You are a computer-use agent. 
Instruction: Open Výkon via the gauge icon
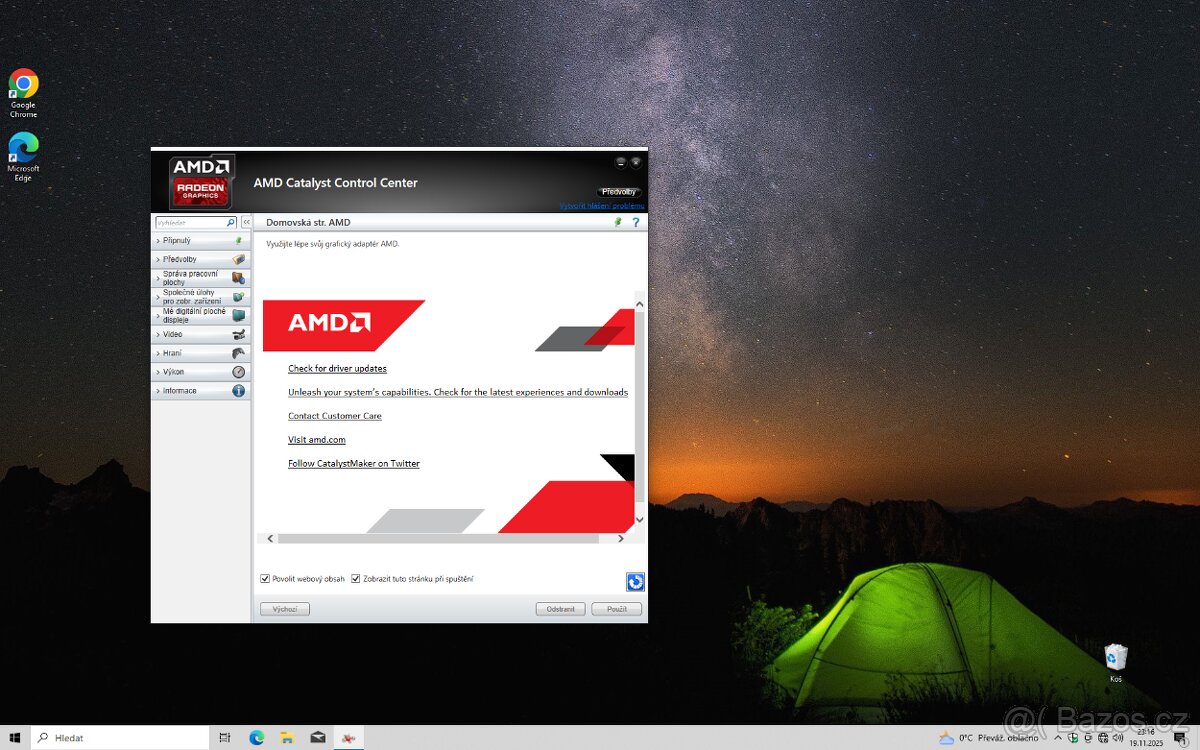238,371
